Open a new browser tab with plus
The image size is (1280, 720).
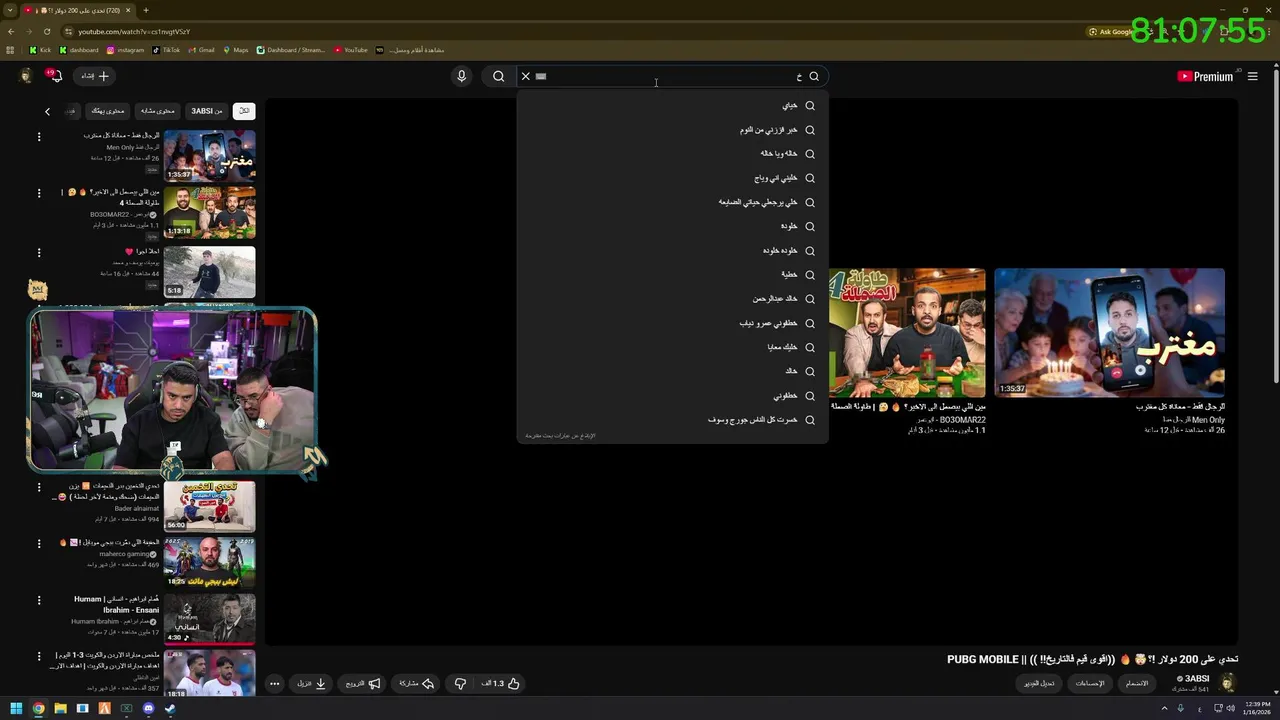click(145, 10)
